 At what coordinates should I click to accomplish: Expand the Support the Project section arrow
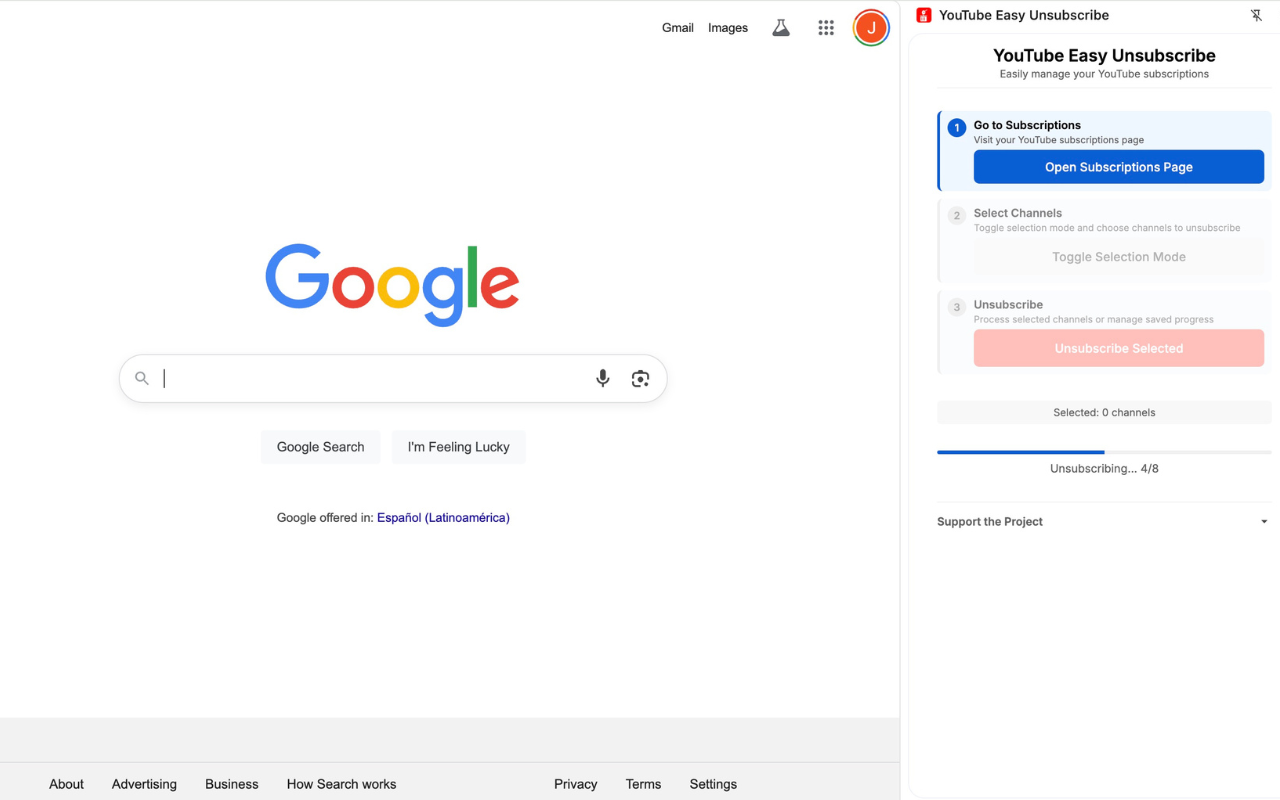(1264, 522)
